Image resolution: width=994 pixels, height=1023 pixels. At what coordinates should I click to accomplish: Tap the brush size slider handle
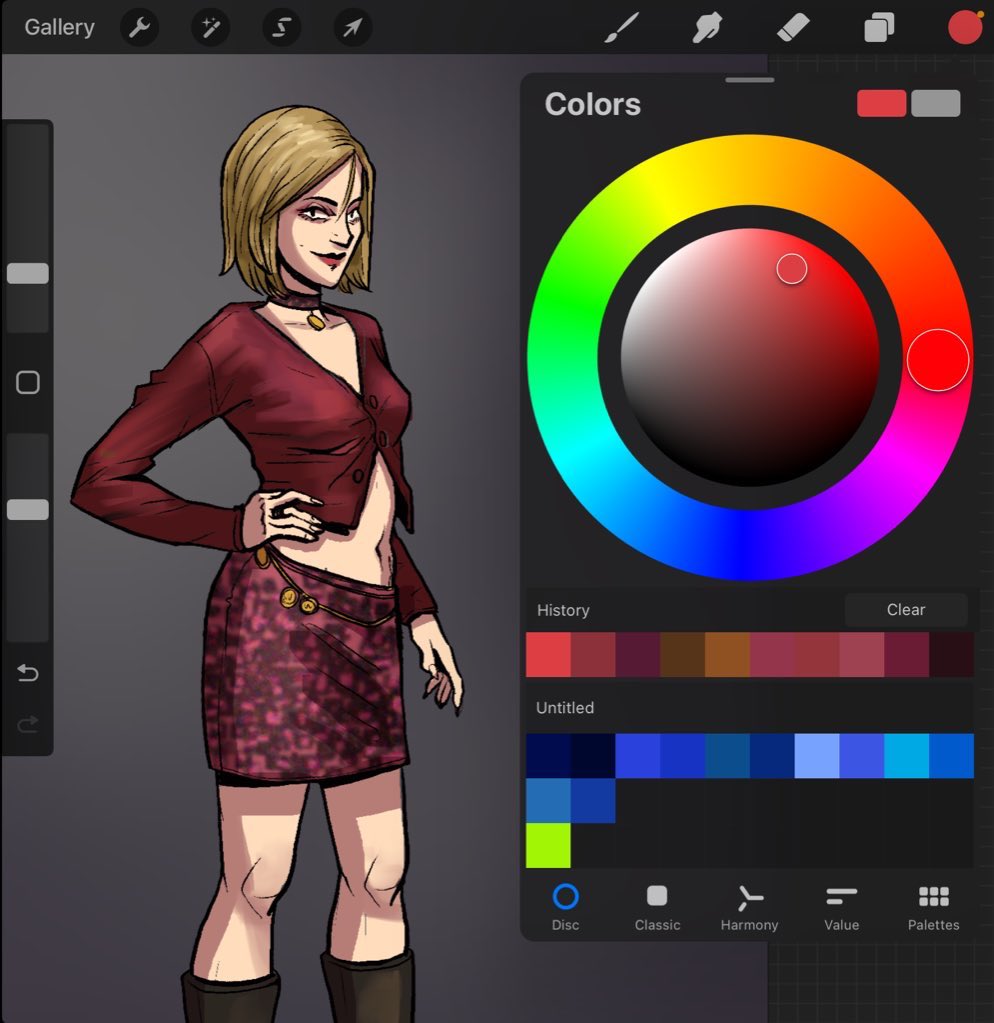tap(28, 273)
